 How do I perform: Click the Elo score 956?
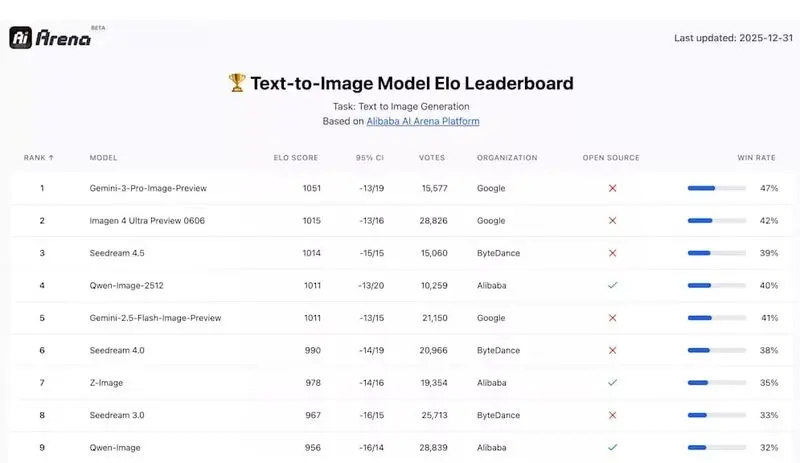click(313, 448)
